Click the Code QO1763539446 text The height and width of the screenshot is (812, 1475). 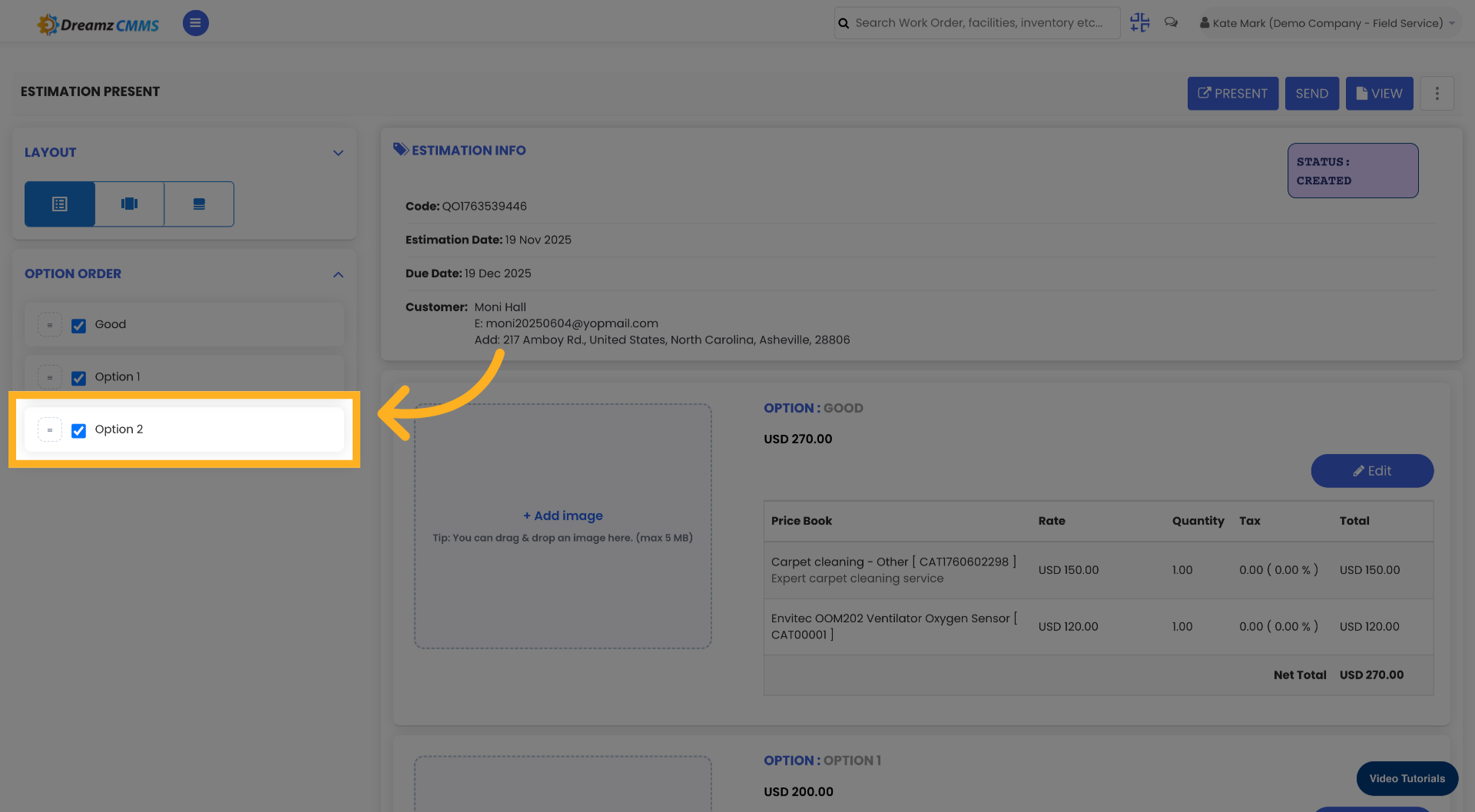coord(466,206)
